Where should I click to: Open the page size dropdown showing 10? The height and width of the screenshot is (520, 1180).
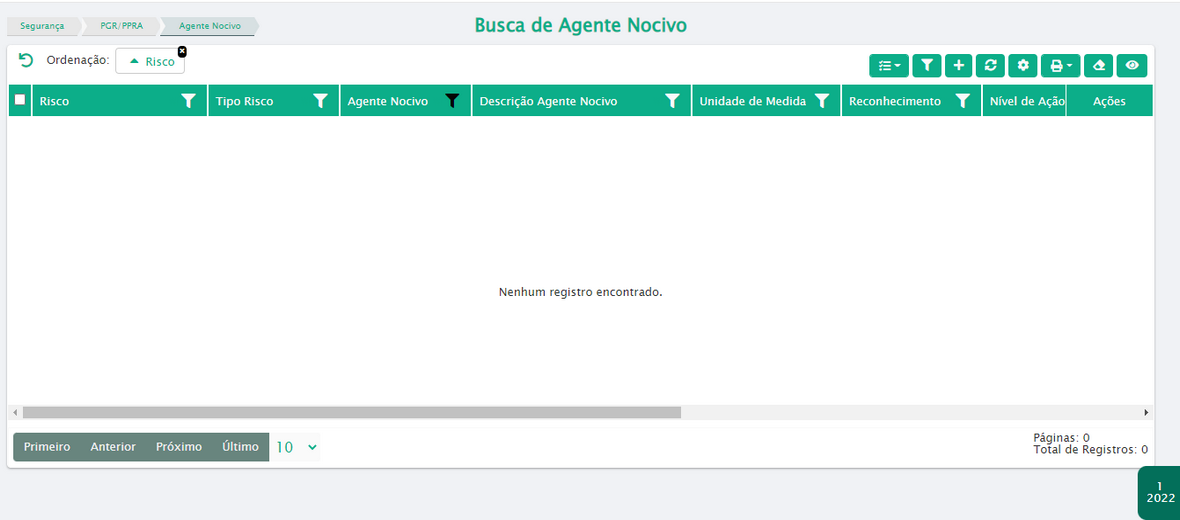(296, 447)
